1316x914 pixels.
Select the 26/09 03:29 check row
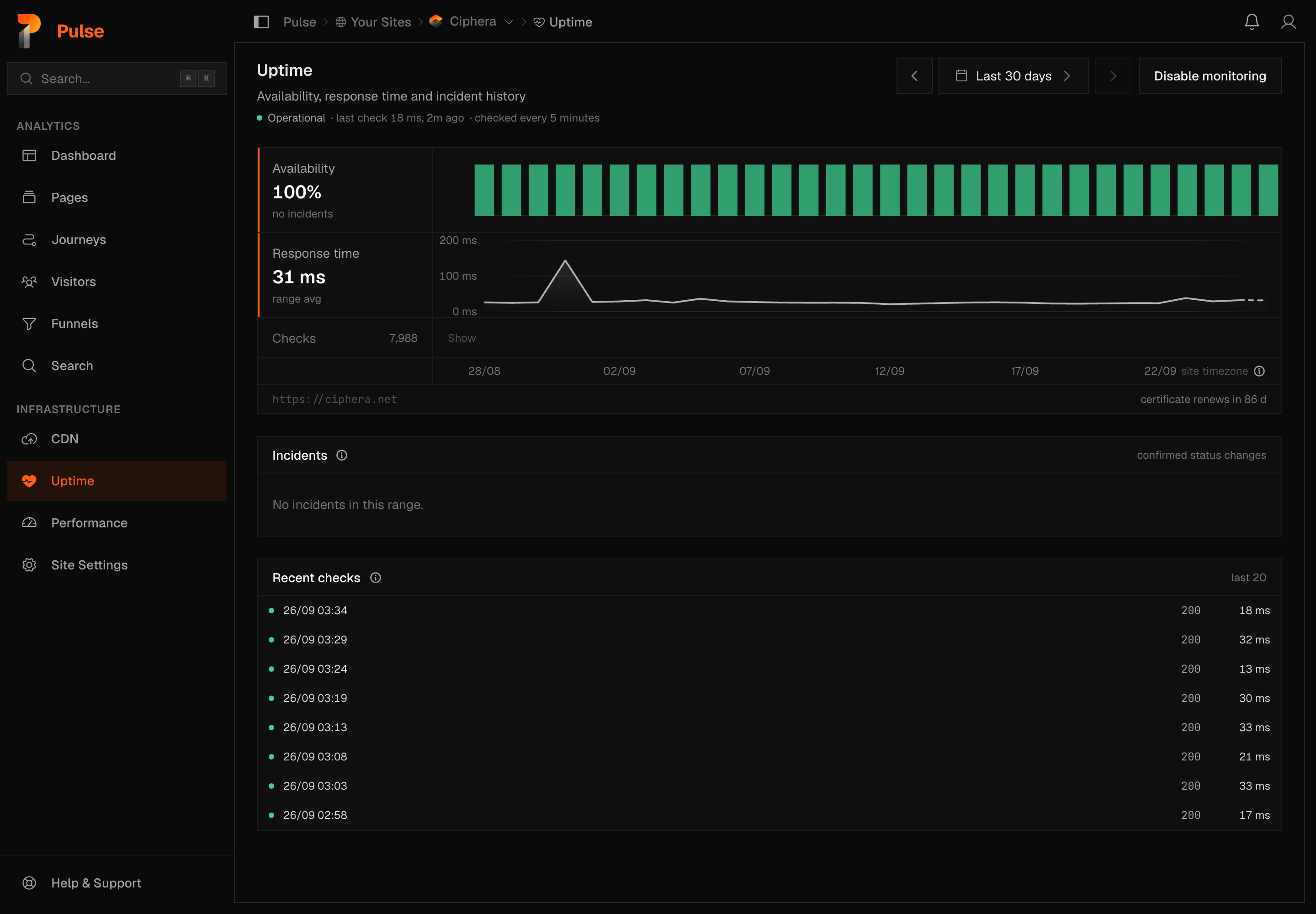coord(769,640)
